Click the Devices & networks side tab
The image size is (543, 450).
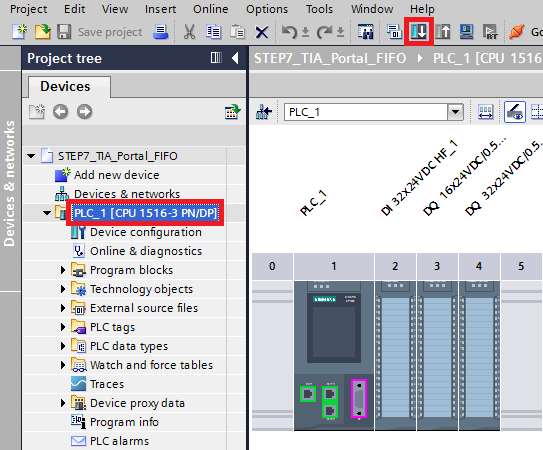(x=10, y=183)
